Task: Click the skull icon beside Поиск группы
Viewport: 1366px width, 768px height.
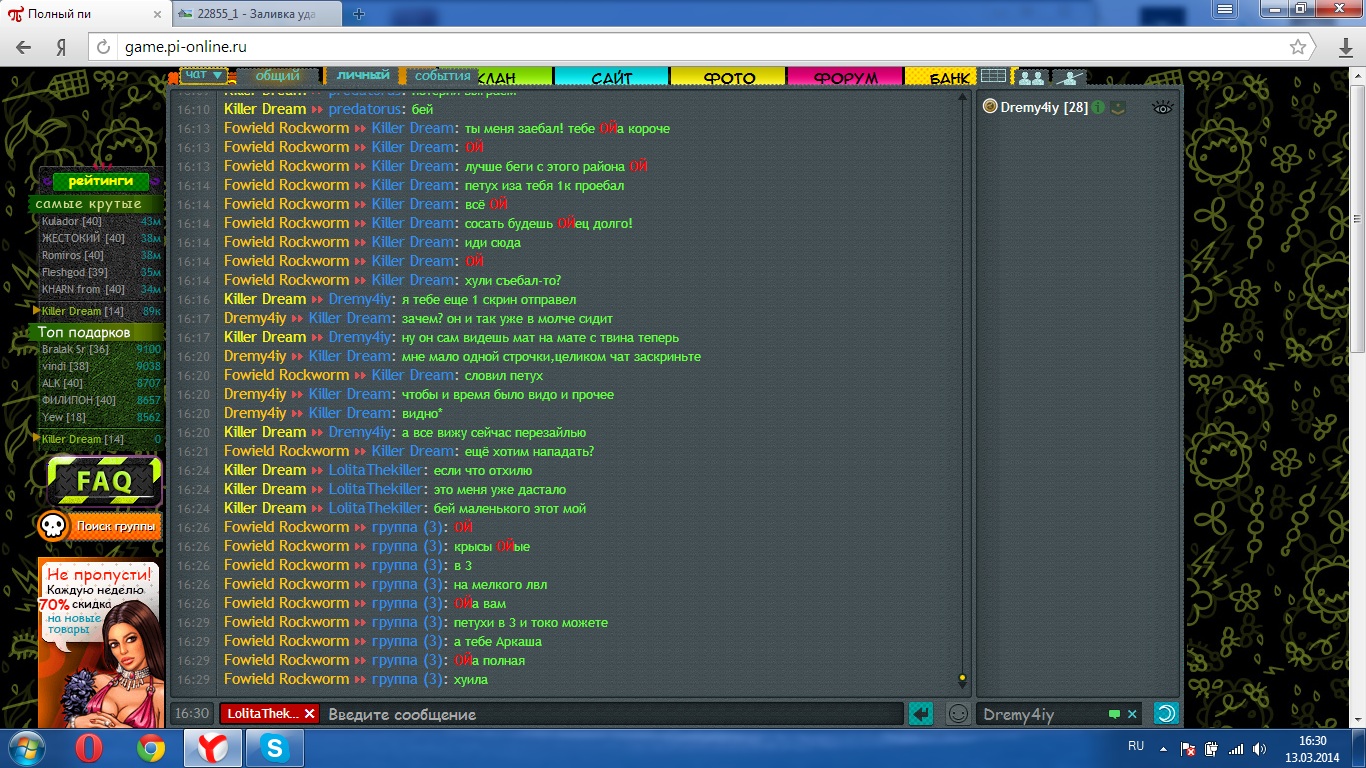Action: pyautogui.click(x=53, y=526)
